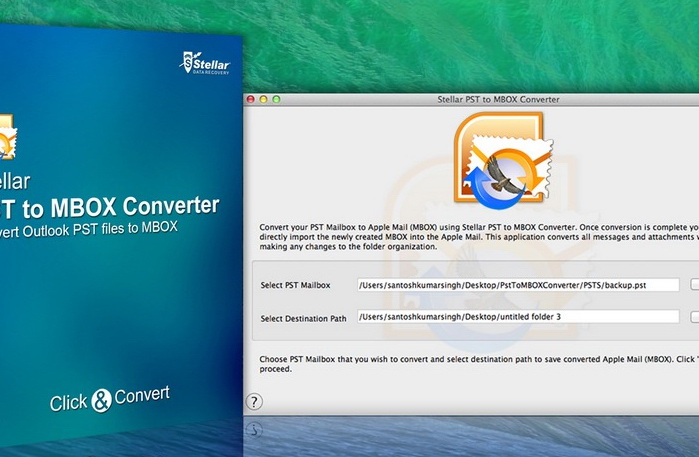Click the Select PST Mailbox path field

(x=518, y=285)
